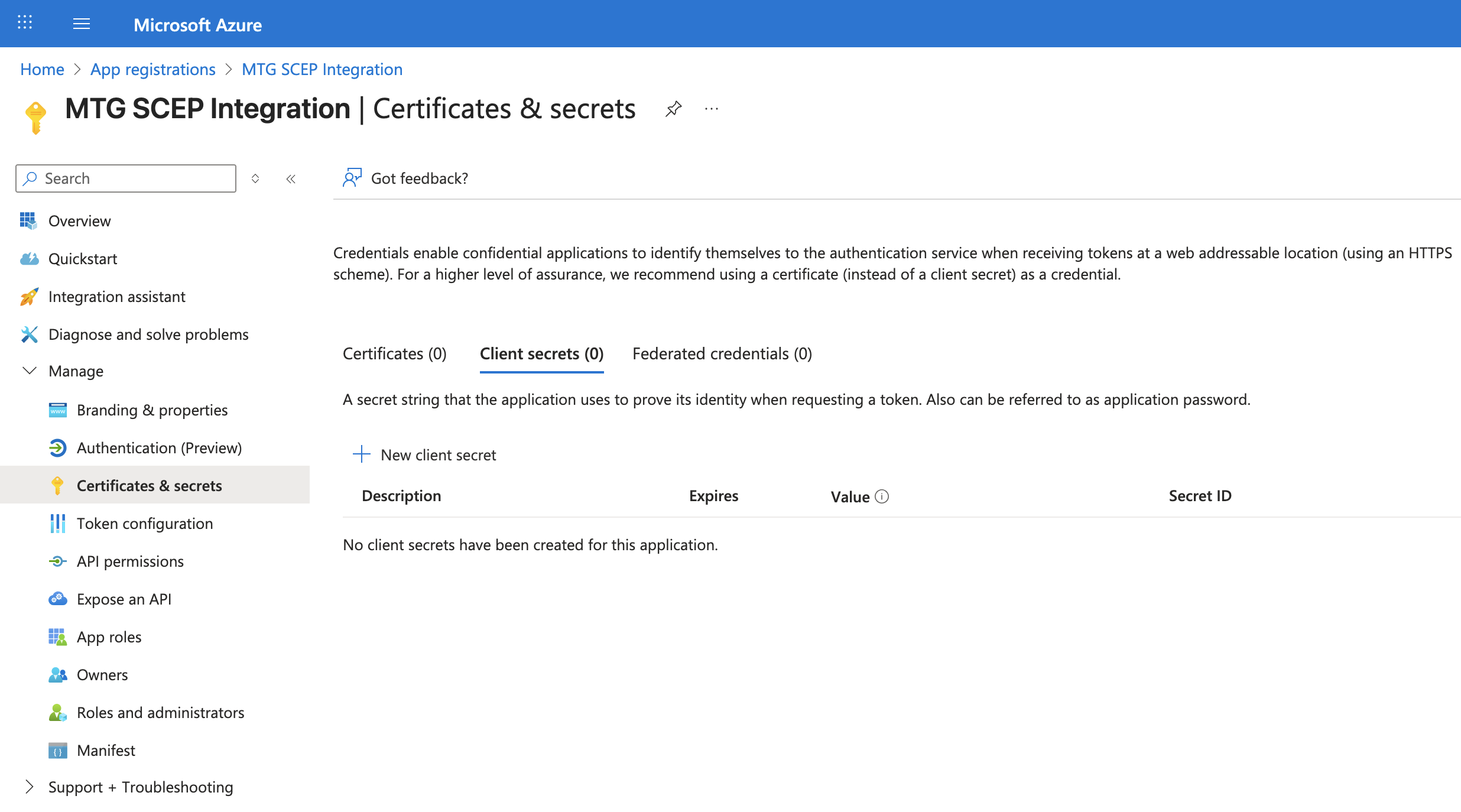This screenshot has width=1461, height=812.
Task: Open Token configuration bars icon
Action: 57,523
